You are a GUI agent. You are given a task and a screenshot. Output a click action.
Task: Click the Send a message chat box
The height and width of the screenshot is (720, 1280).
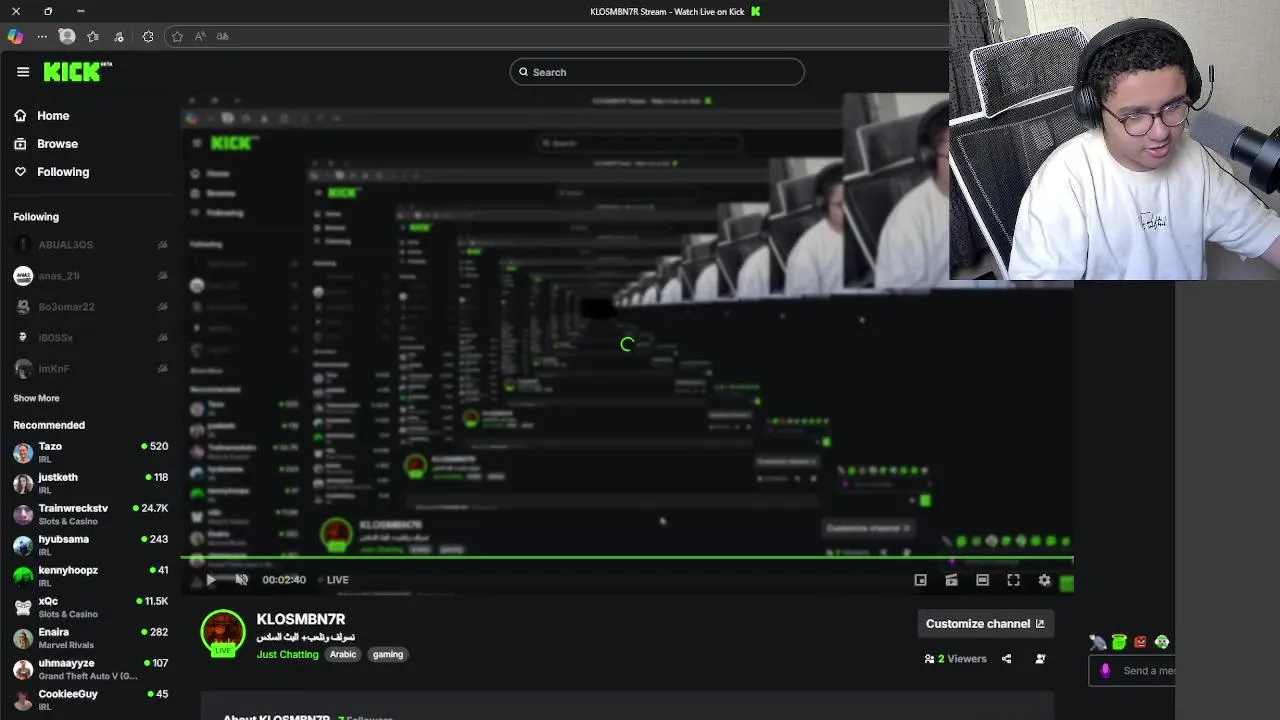point(1132,671)
